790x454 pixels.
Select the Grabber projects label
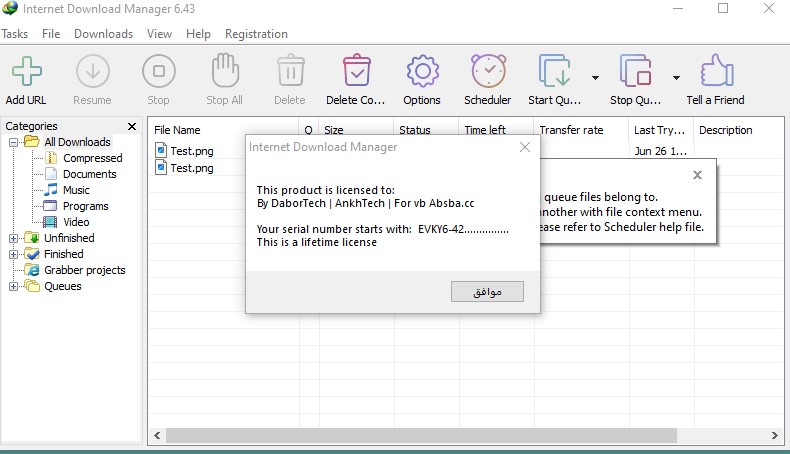coord(85,270)
